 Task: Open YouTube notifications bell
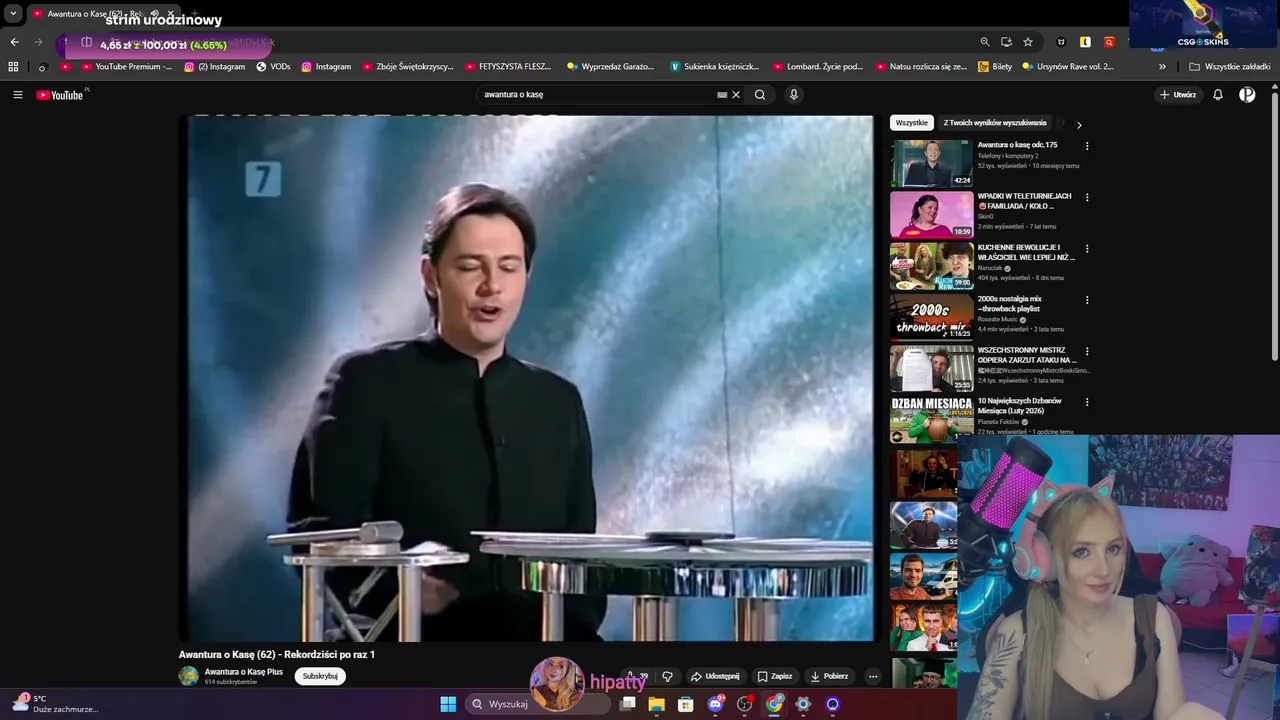[x=1218, y=95]
